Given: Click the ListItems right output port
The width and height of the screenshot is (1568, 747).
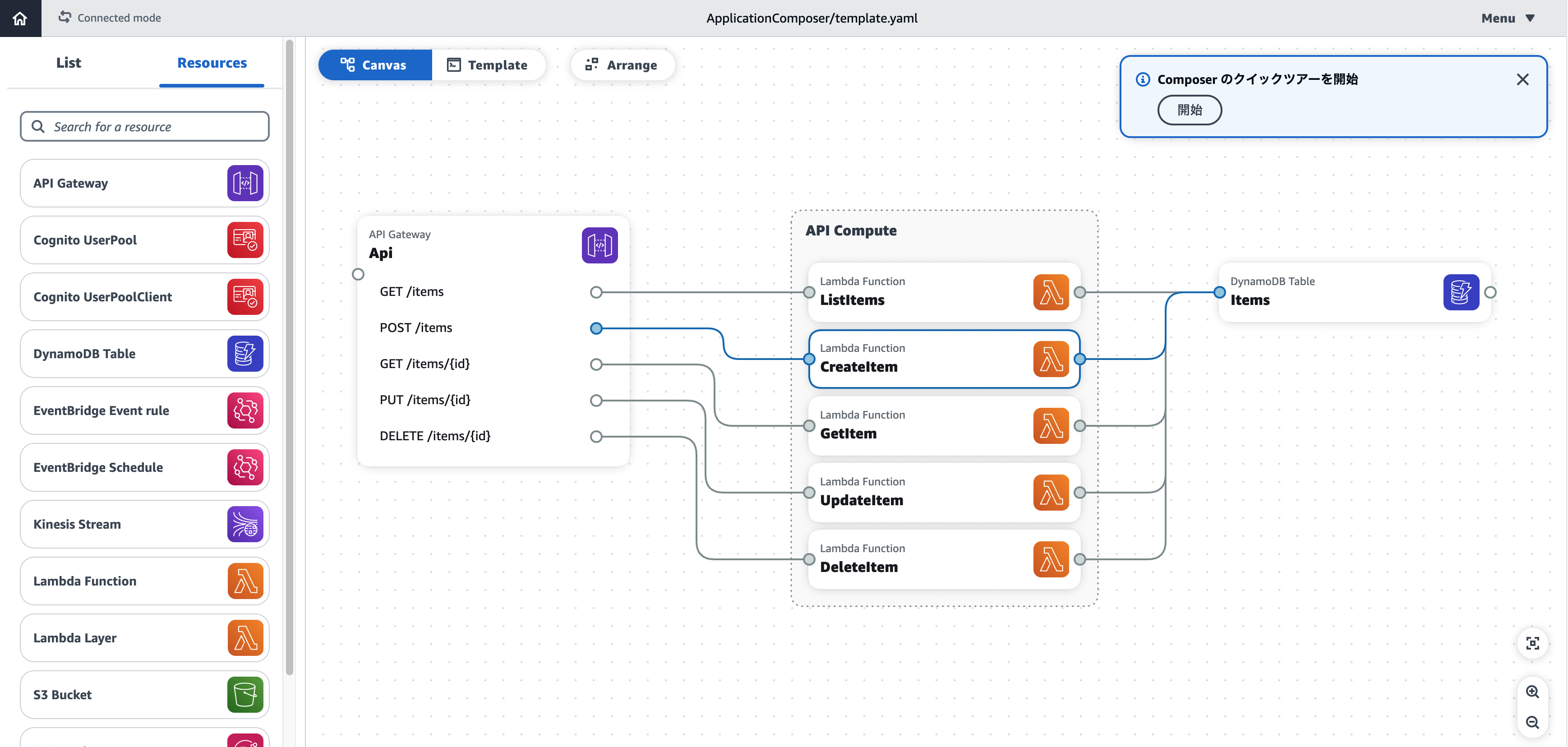Looking at the screenshot, I should click(x=1080, y=292).
